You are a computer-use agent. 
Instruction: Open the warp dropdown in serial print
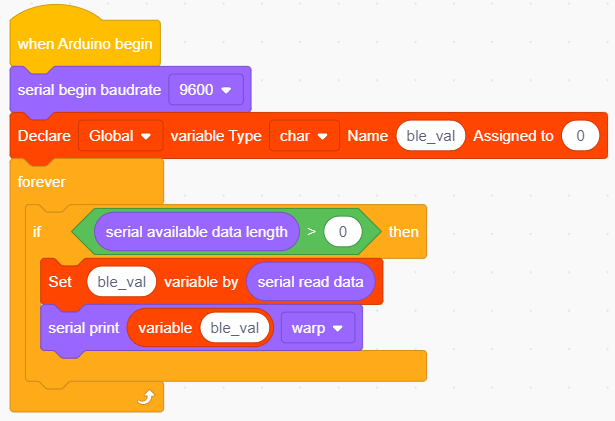318,328
